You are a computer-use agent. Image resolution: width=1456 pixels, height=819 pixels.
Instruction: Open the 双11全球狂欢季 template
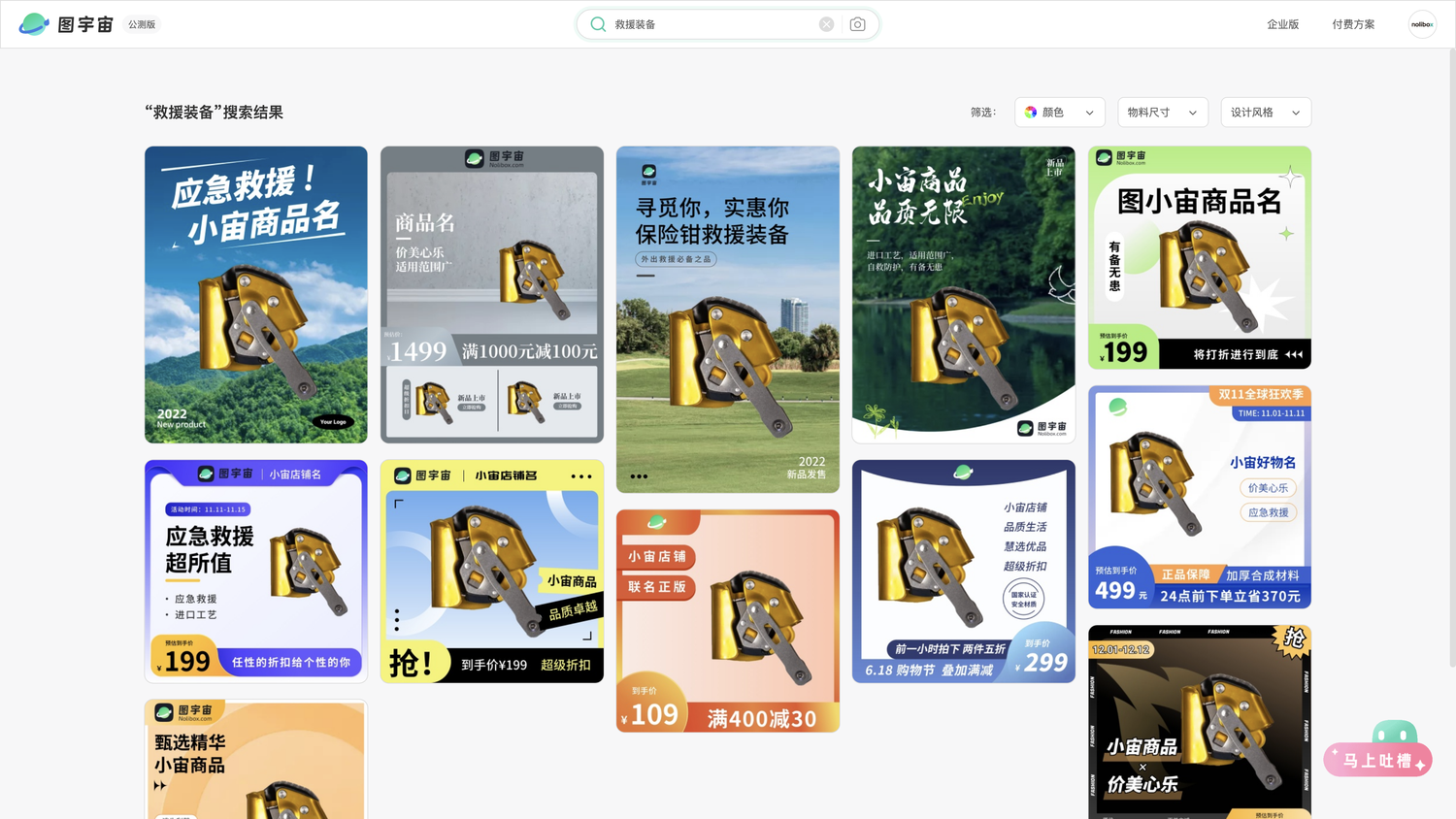click(x=1200, y=497)
